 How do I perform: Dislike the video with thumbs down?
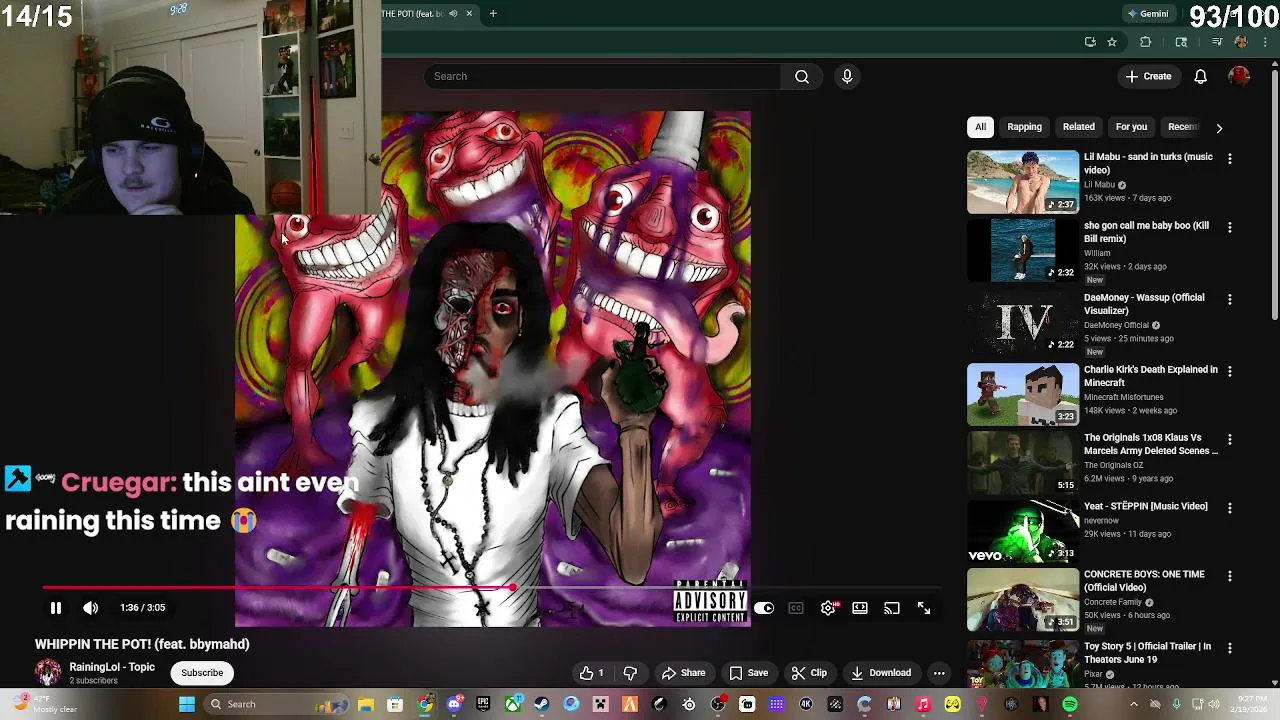click(630, 673)
